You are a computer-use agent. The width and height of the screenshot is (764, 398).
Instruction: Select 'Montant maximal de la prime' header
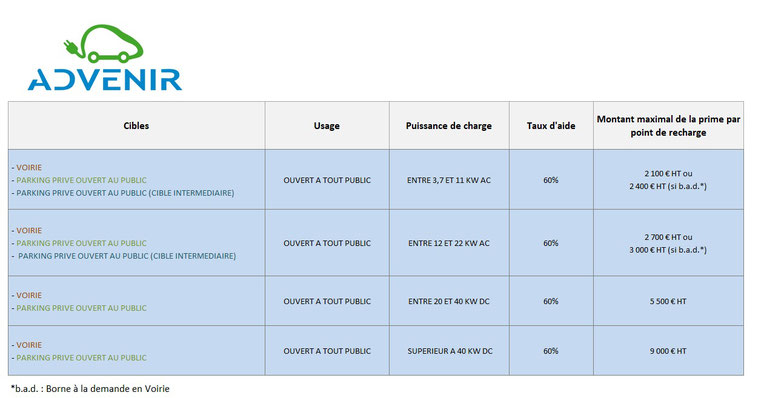(x=668, y=126)
